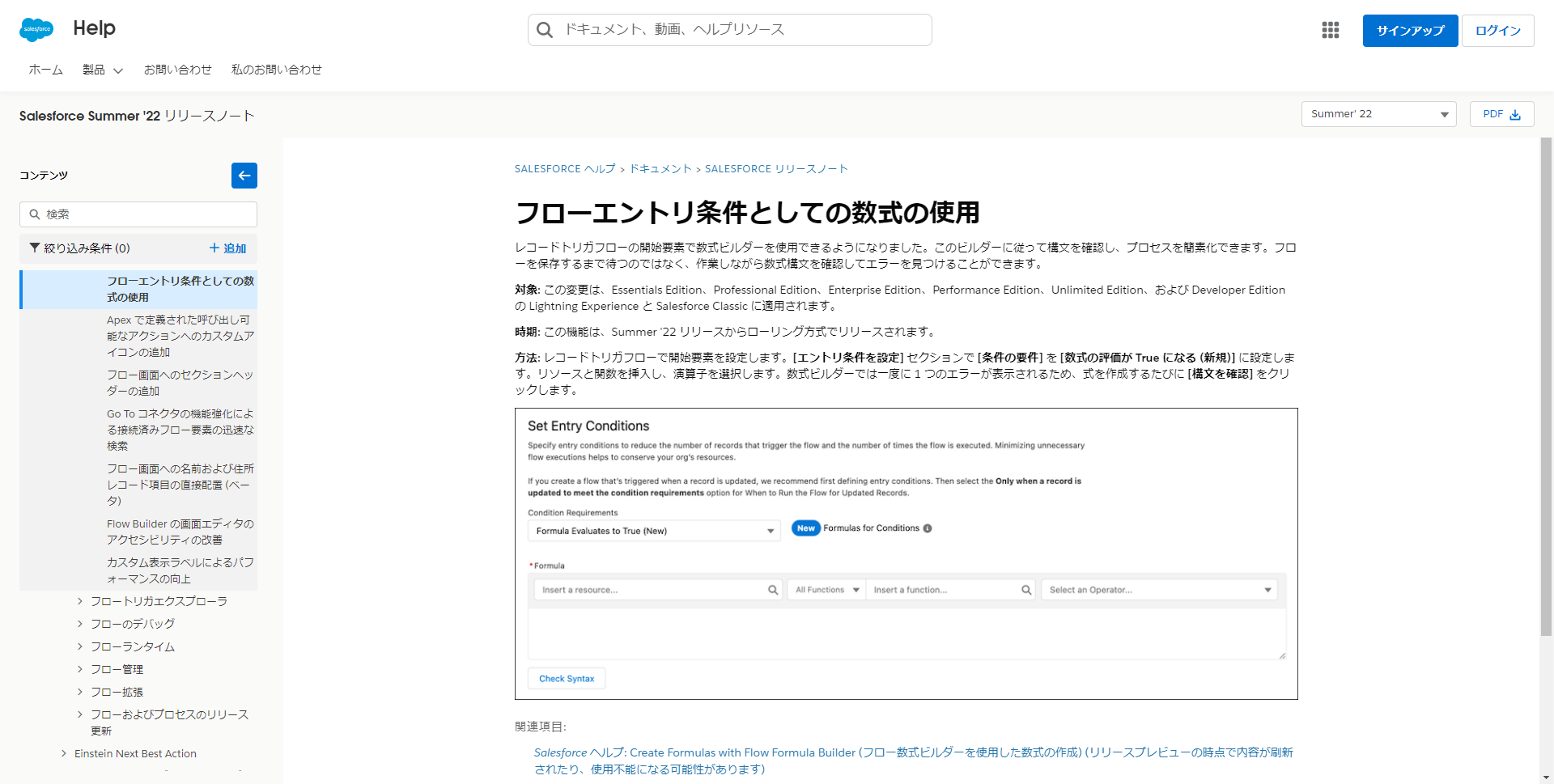Open お問い合わせ navigation item
Viewport: 1554px width, 784px height.
pos(178,70)
